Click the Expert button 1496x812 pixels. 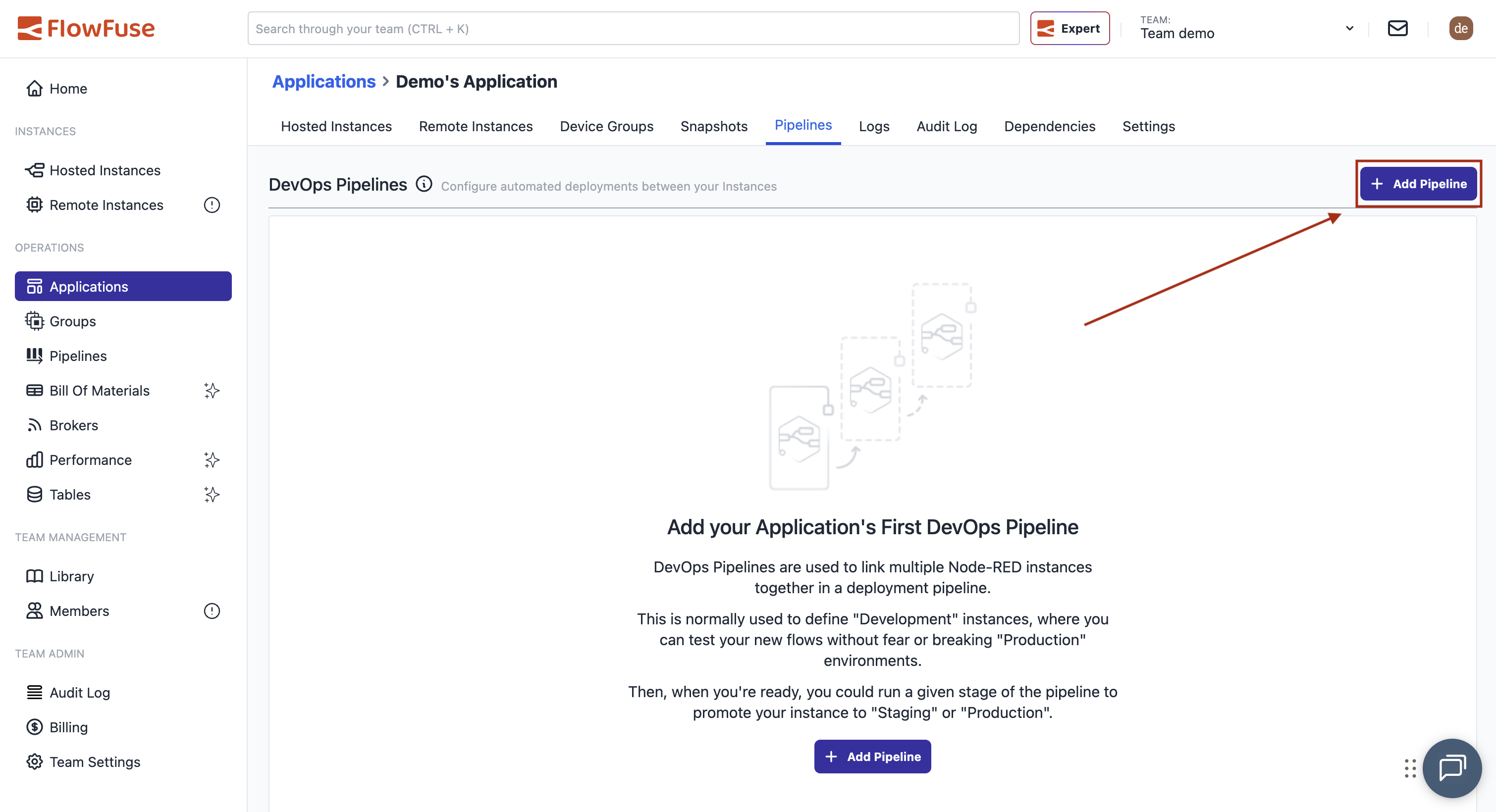[1069, 28]
